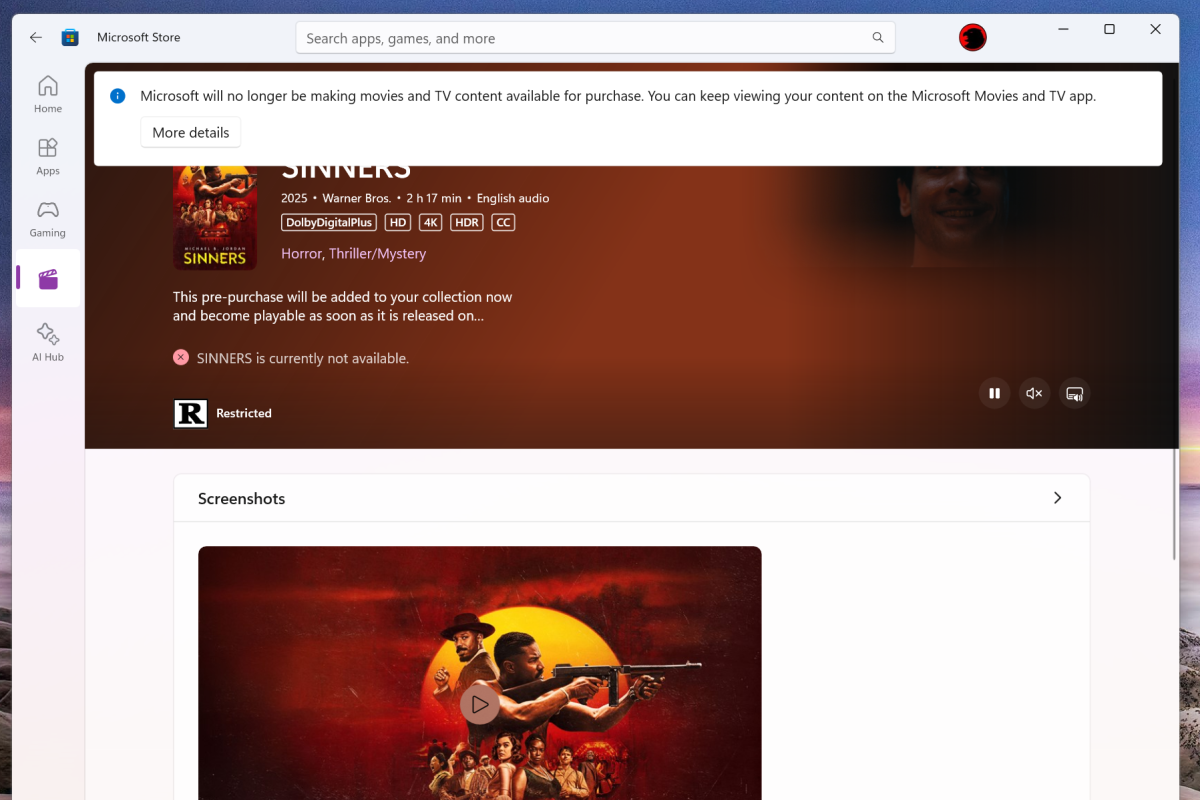Open the AI Hub section
1200x800 pixels.
pos(48,342)
